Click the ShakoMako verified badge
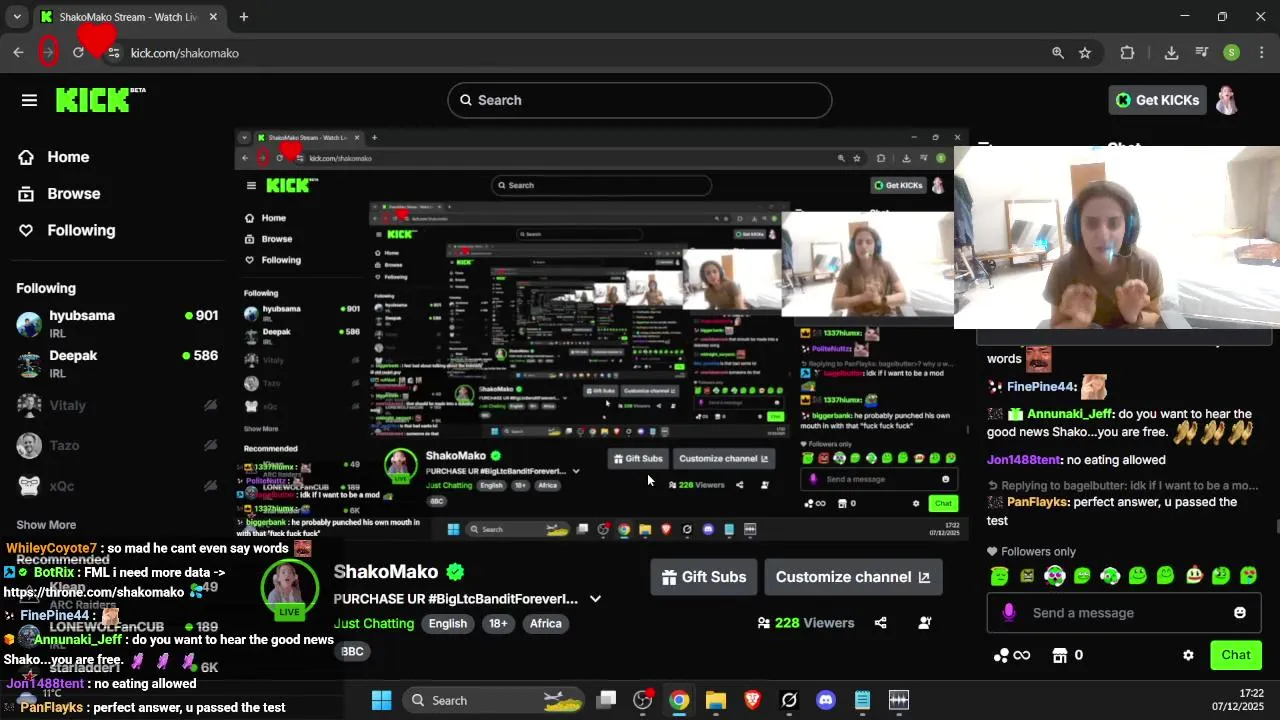This screenshot has width=1280, height=720. (455, 572)
